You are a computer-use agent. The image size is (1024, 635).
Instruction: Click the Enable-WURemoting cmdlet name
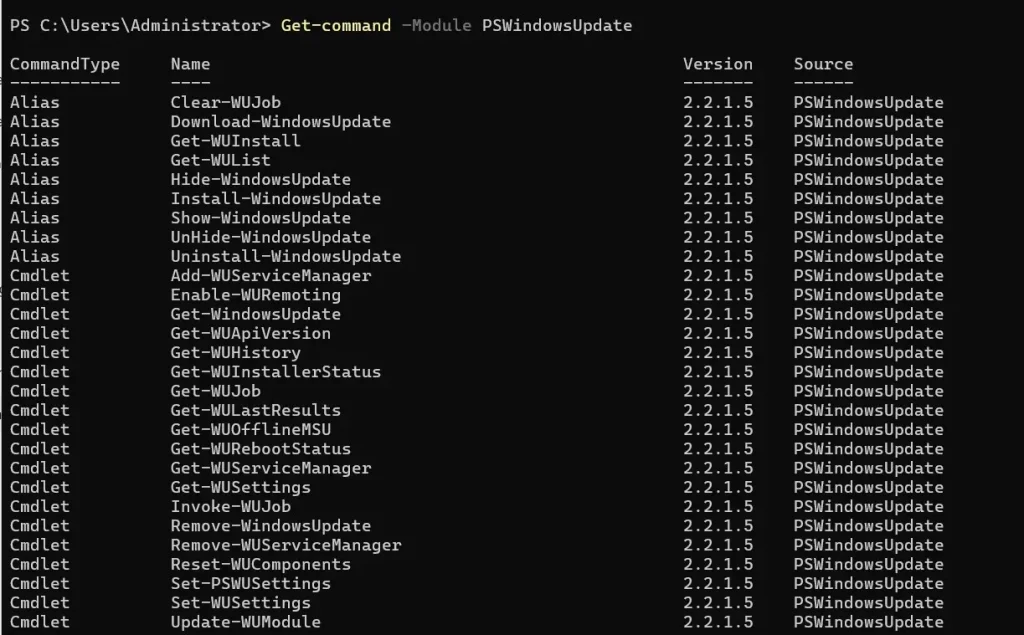pyautogui.click(x=255, y=295)
